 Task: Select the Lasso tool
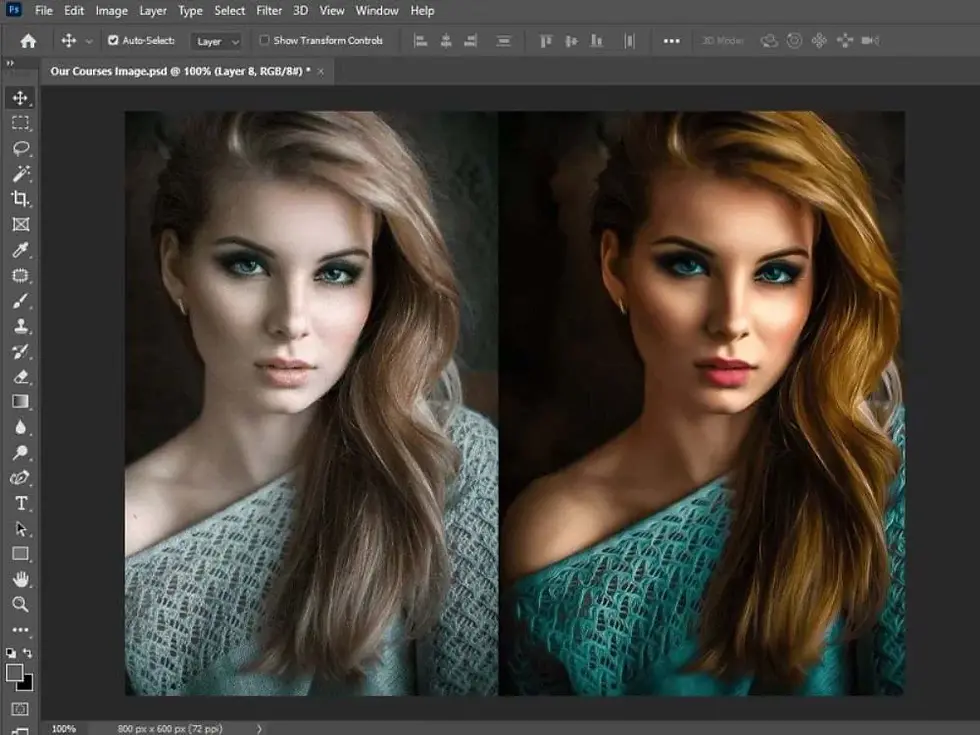20,148
